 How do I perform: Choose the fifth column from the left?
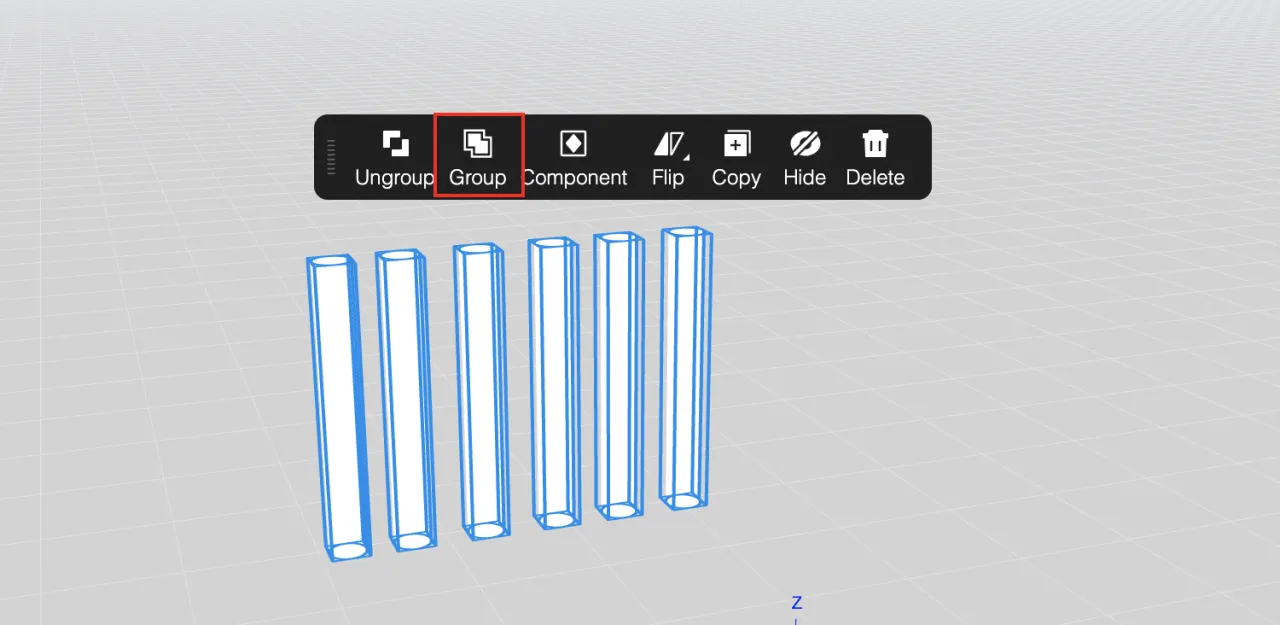click(618, 374)
